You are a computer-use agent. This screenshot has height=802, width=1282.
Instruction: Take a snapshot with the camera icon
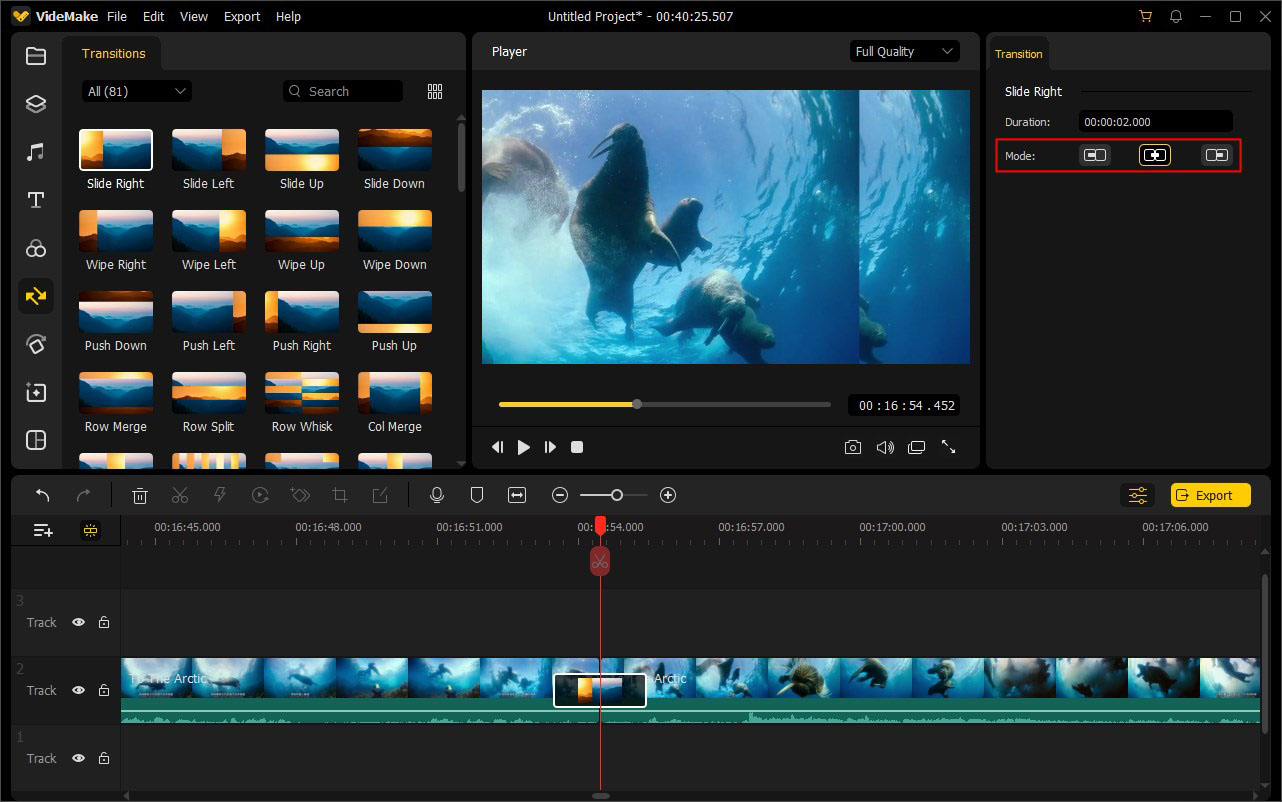pos(852,448)
